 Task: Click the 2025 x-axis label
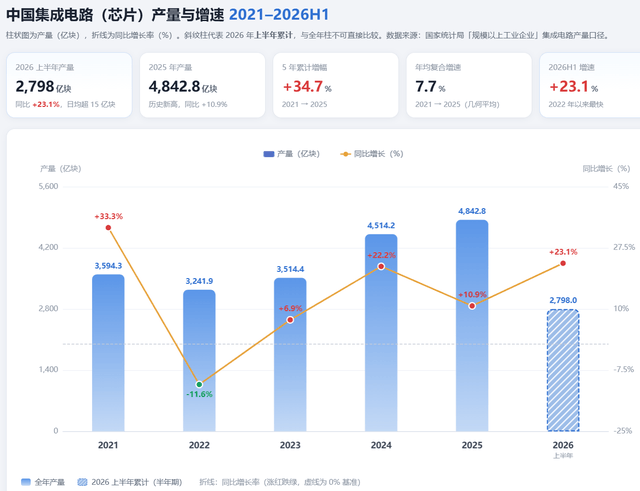[472, 445]
